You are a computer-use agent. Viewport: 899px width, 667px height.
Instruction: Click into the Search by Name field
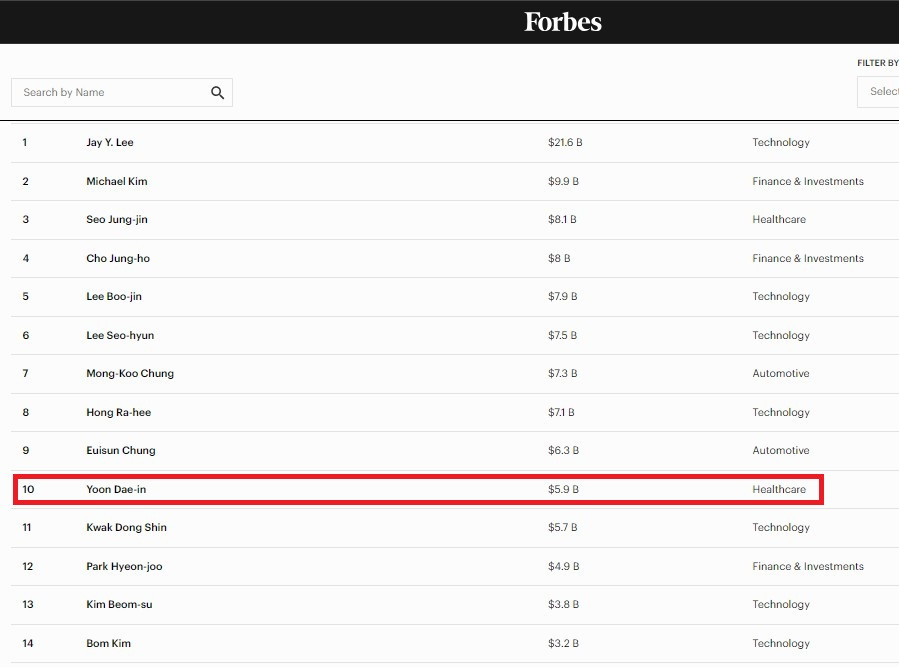[110, 93]
